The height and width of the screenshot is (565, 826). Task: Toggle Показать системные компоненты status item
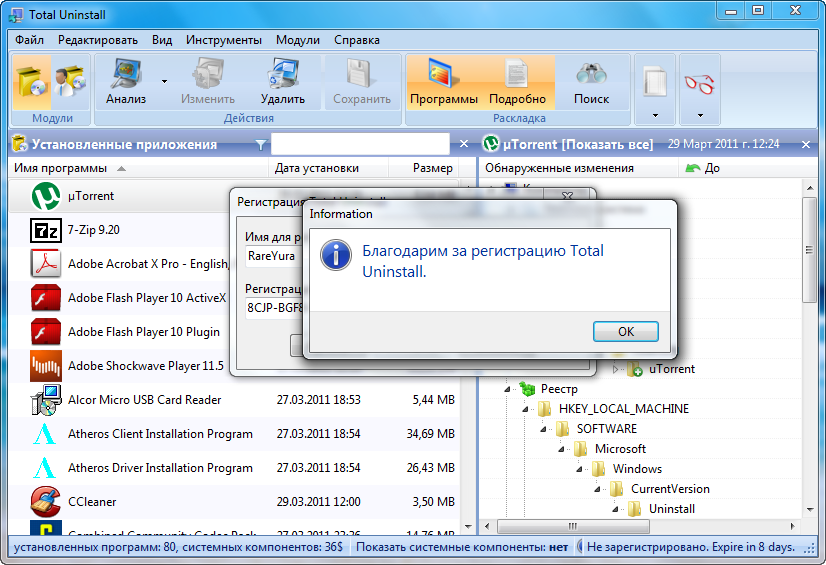click(462, 547)
